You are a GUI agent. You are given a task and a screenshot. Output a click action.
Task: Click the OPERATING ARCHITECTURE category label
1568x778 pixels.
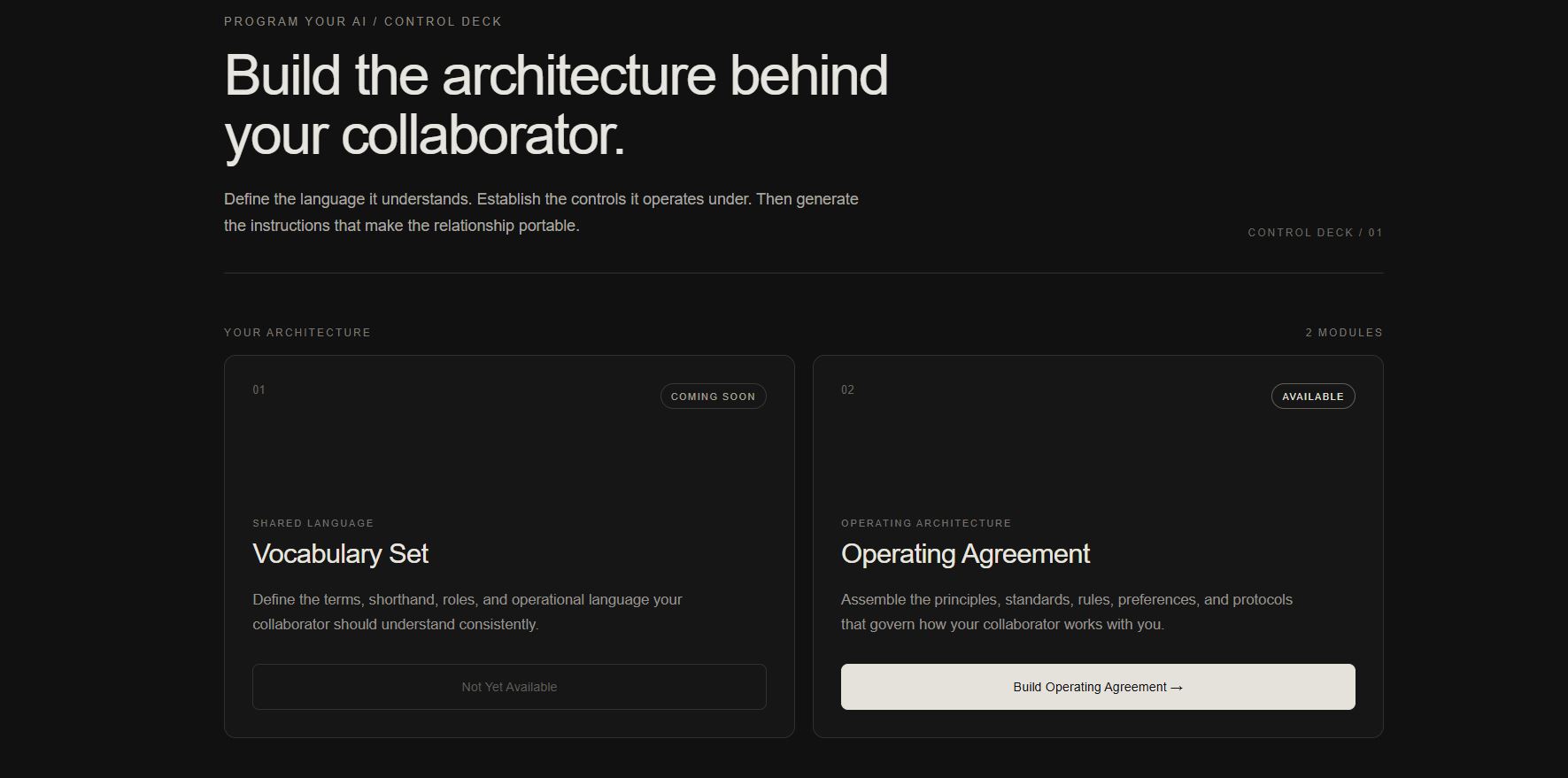(x=926, y=523)
